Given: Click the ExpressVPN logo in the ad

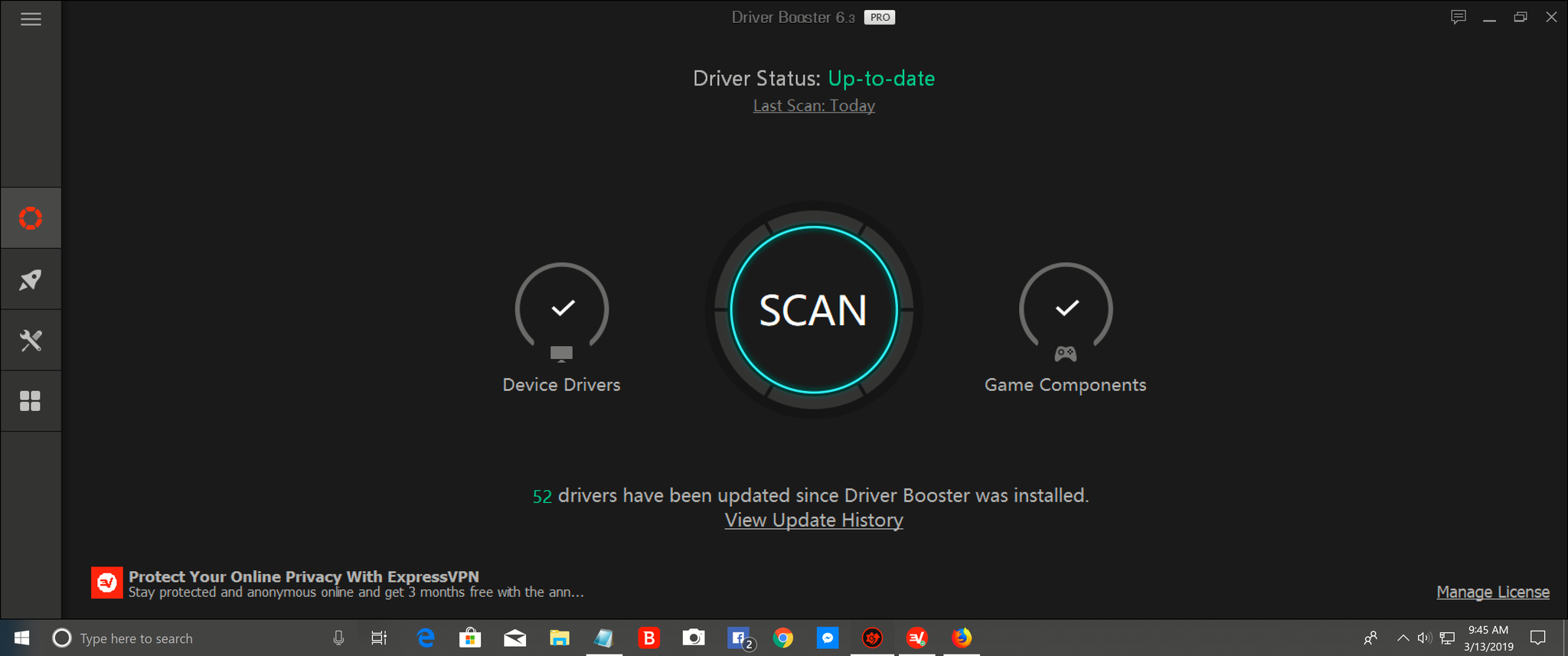Looking at the screenshot, I should (x=107, y=583).
